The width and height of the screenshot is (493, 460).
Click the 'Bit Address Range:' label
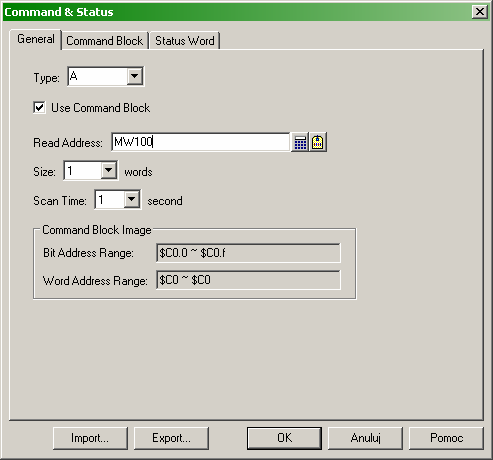(x=88, y=253)
